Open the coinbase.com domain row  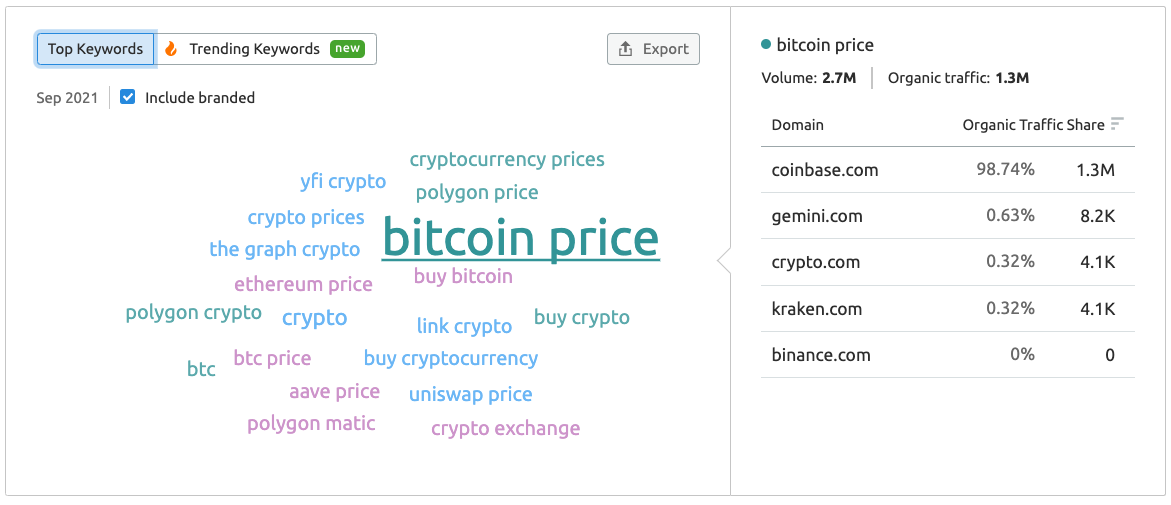[948, 170]
